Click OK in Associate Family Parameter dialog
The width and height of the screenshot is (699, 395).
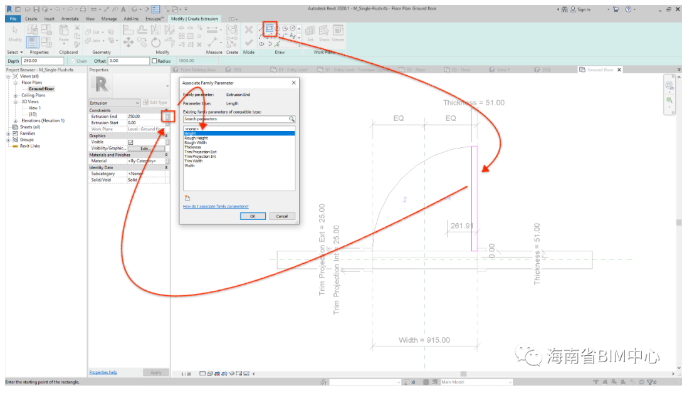(x=253, y=216)
